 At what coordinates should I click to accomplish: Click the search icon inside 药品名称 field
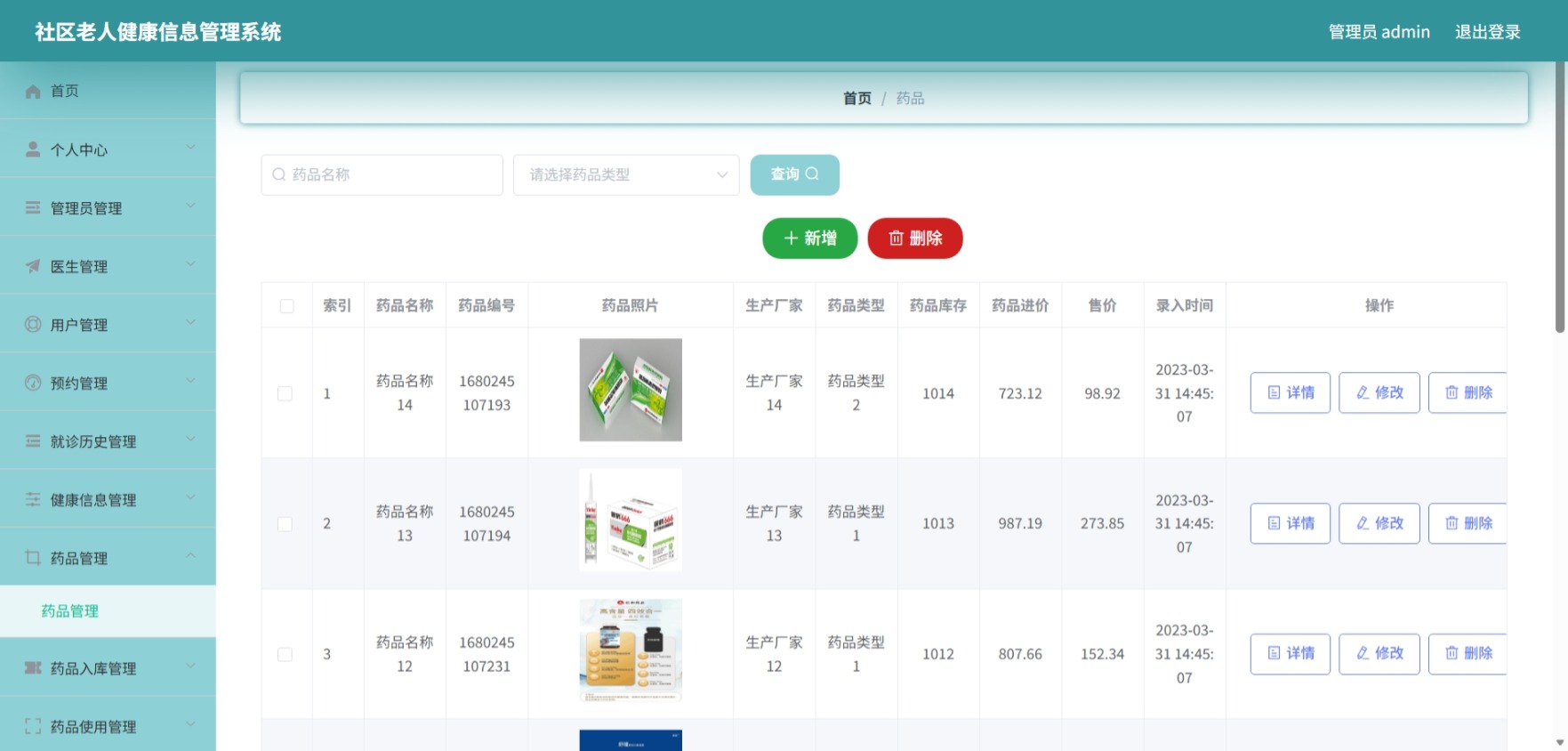pos(279,174)
